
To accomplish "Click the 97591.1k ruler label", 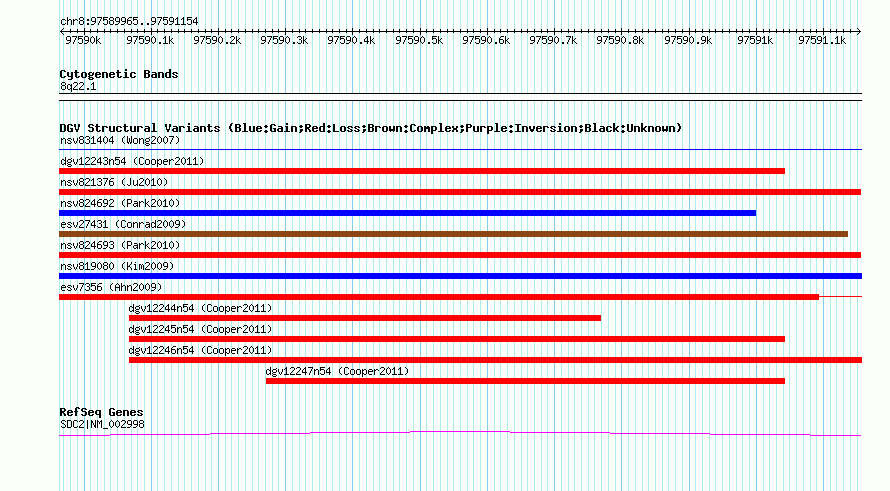I will pos(822,40).
